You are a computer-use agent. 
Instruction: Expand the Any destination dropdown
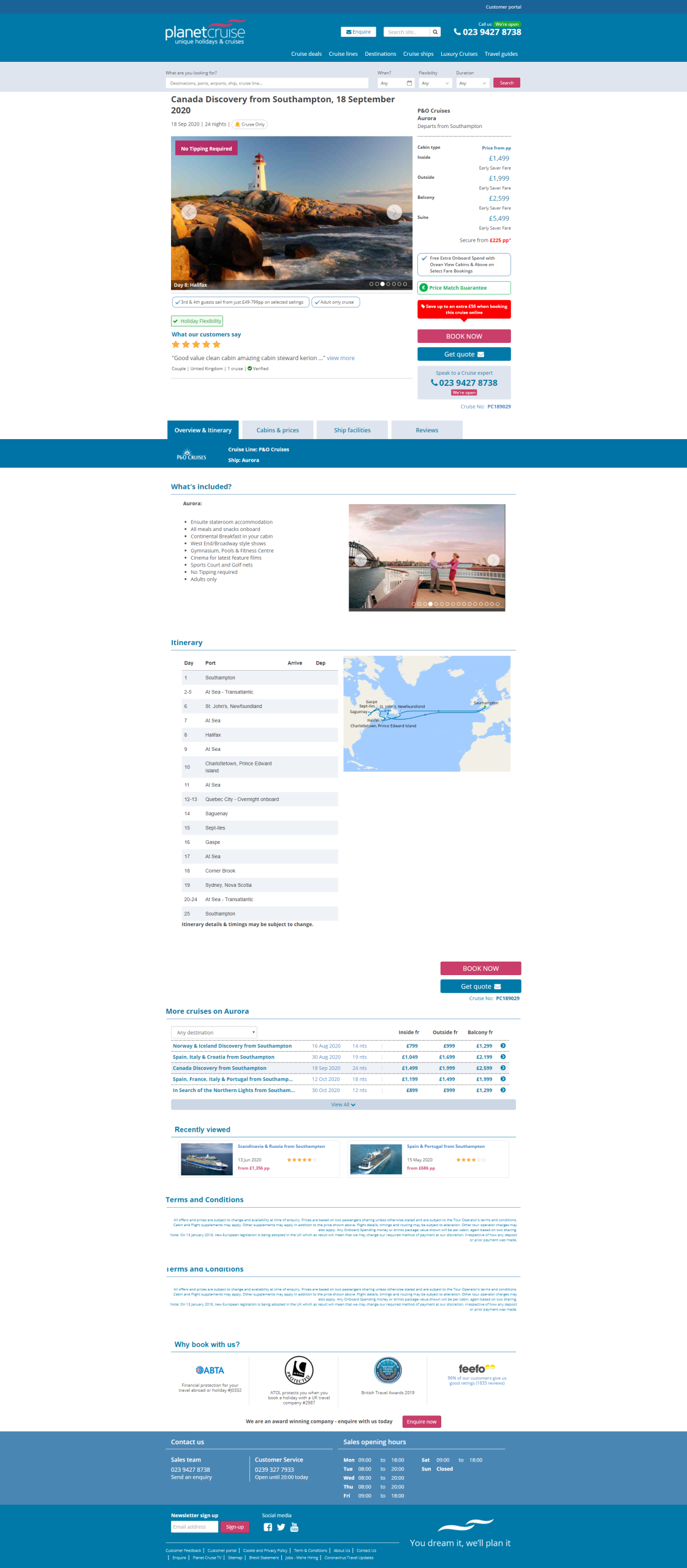coord(214,1032)
